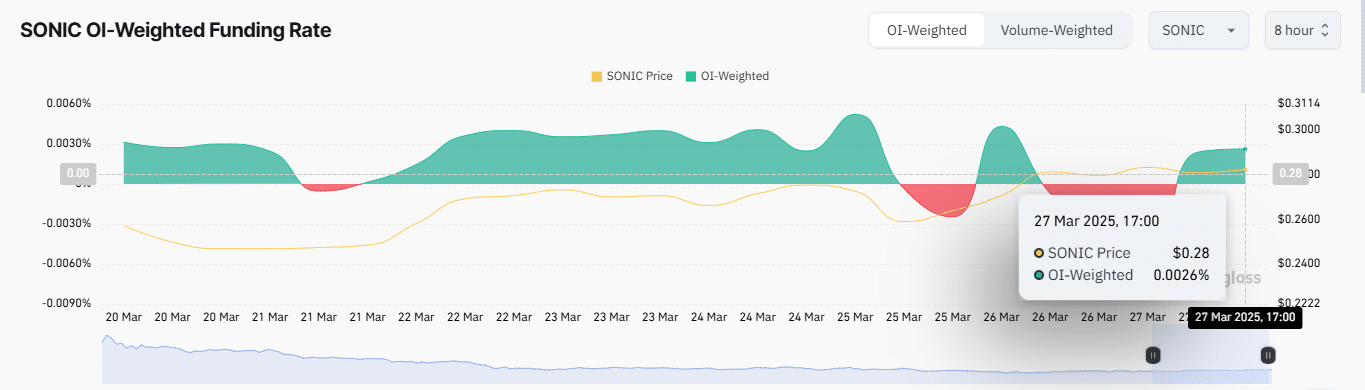Image resolution: width=1365 pixels, height=390 pixels.
Task: Click the left range slider handle
Action: 1153,354
